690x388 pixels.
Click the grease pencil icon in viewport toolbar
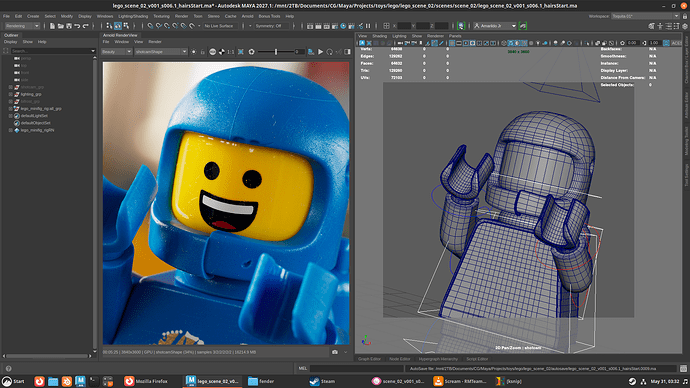coord(441,43)
